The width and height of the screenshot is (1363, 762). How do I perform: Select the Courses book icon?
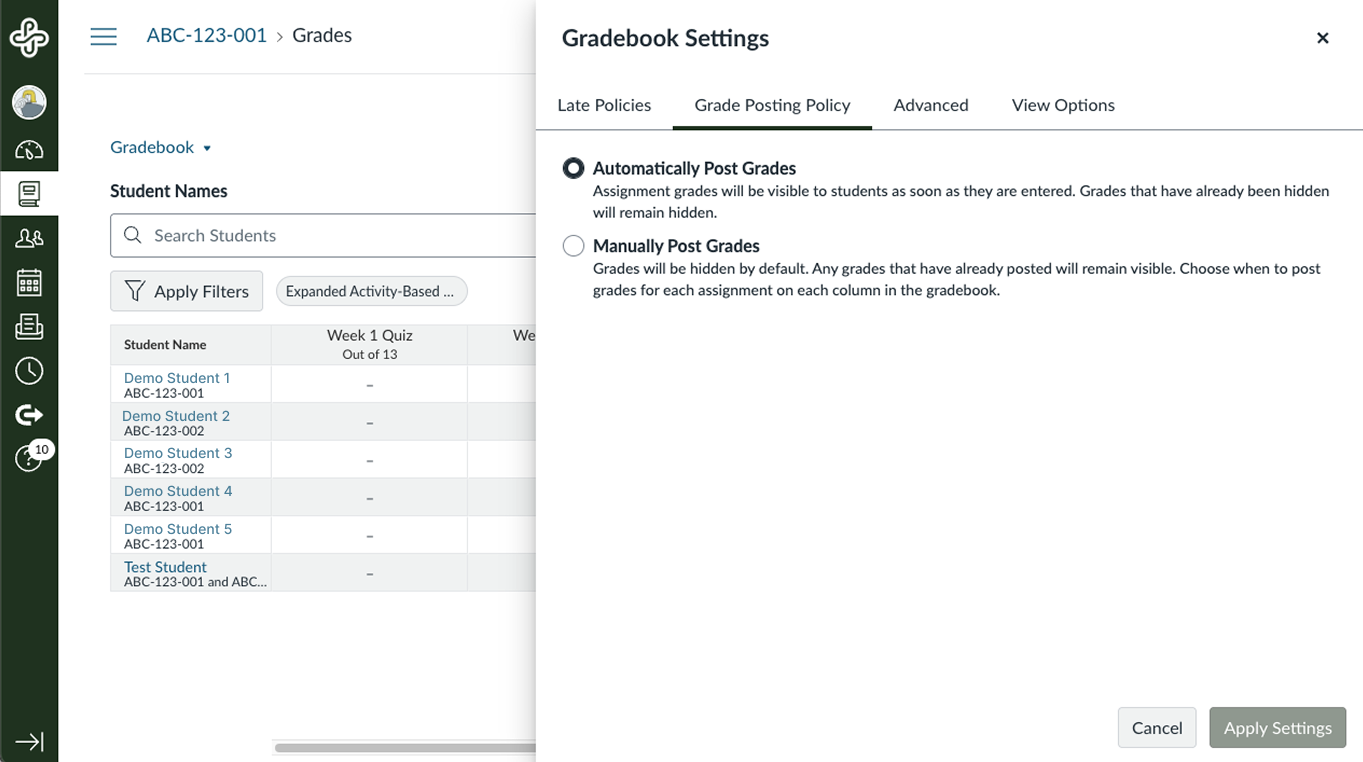click(x=29, y=194)
